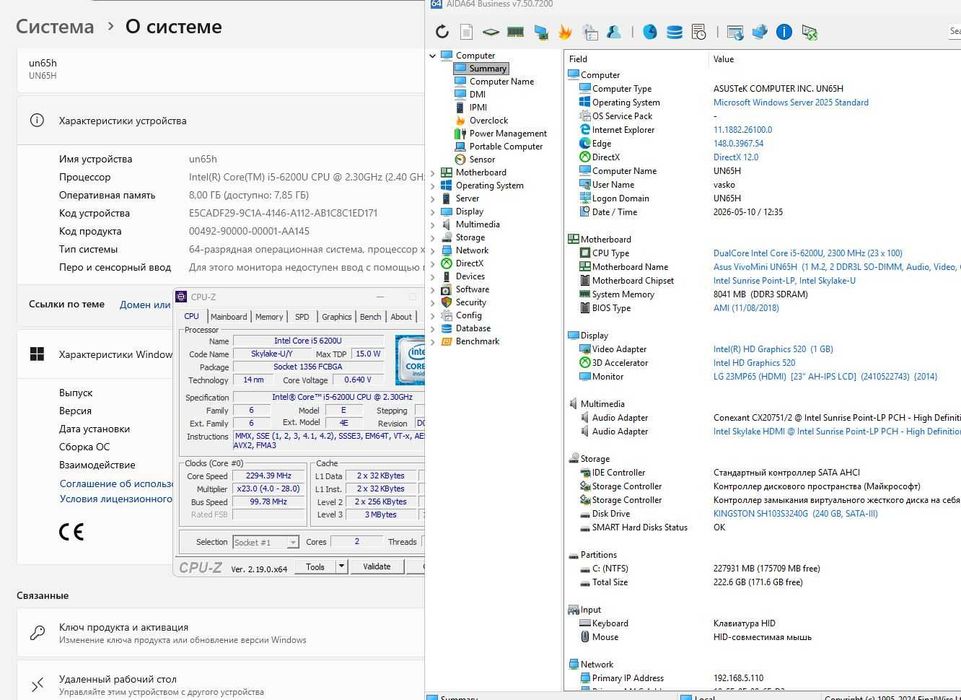
Task: Open Соглашение об использовании link
Action: pos(116,484)
